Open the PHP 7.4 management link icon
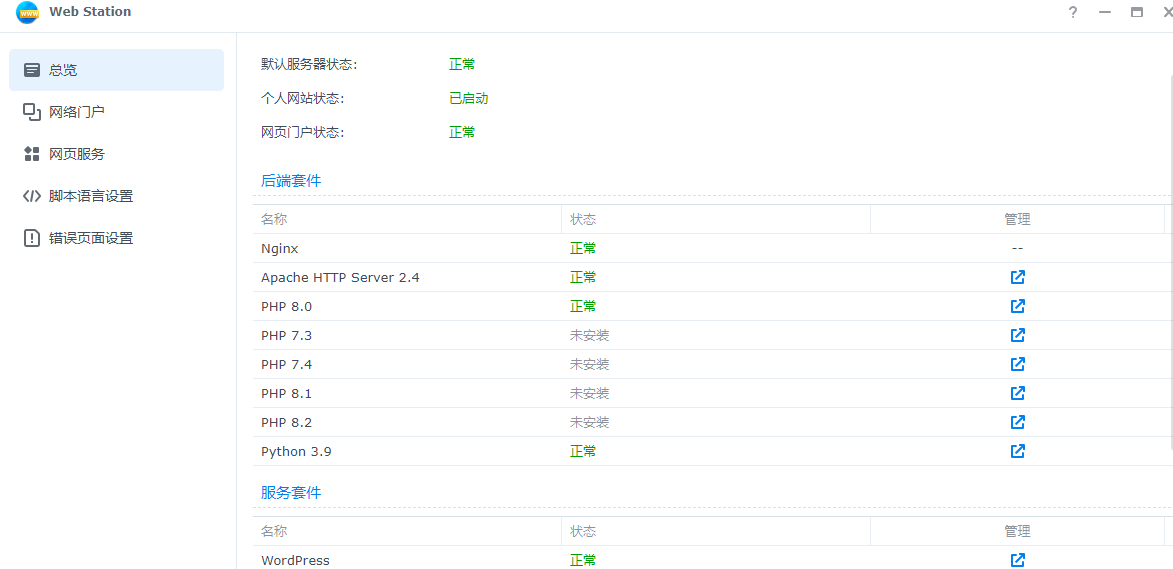The image size is (1173, 569). tap(1017, 364)
